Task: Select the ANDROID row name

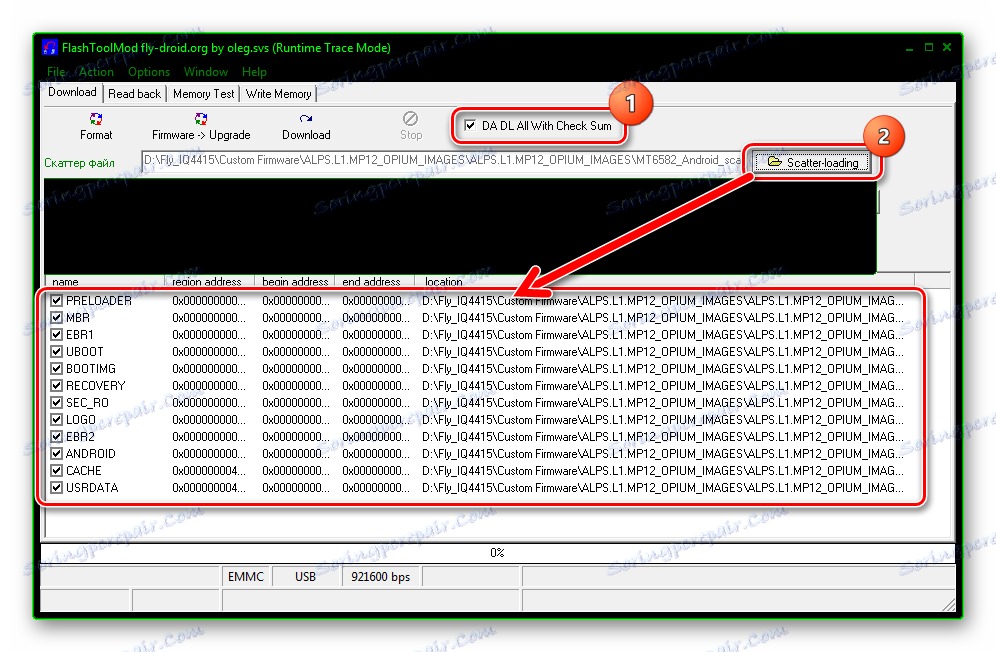Action: click(91, 454)
